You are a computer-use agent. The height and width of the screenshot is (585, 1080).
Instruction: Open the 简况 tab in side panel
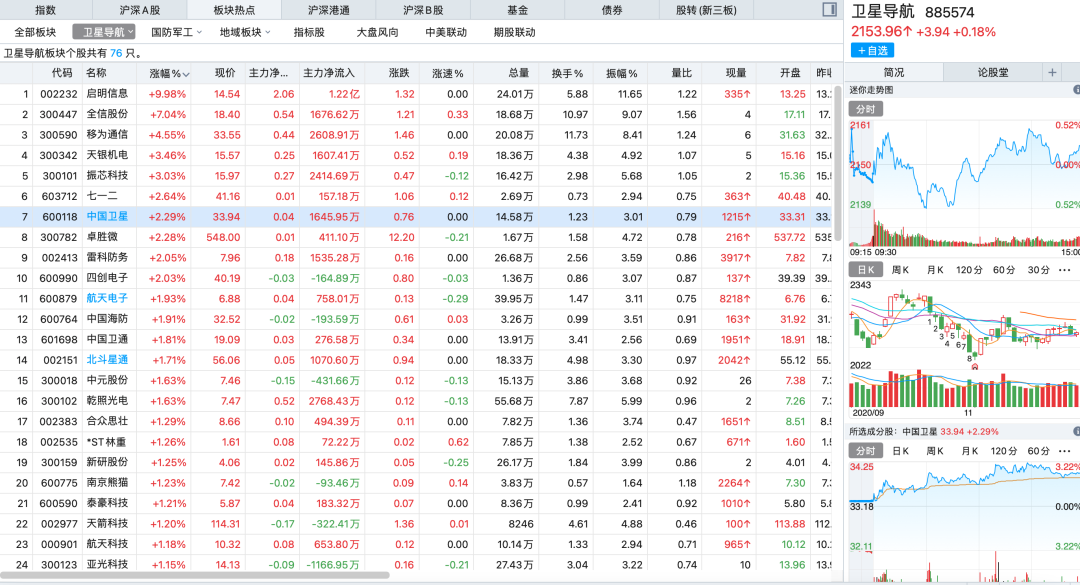pyautogui.click(x=893, y=72)
